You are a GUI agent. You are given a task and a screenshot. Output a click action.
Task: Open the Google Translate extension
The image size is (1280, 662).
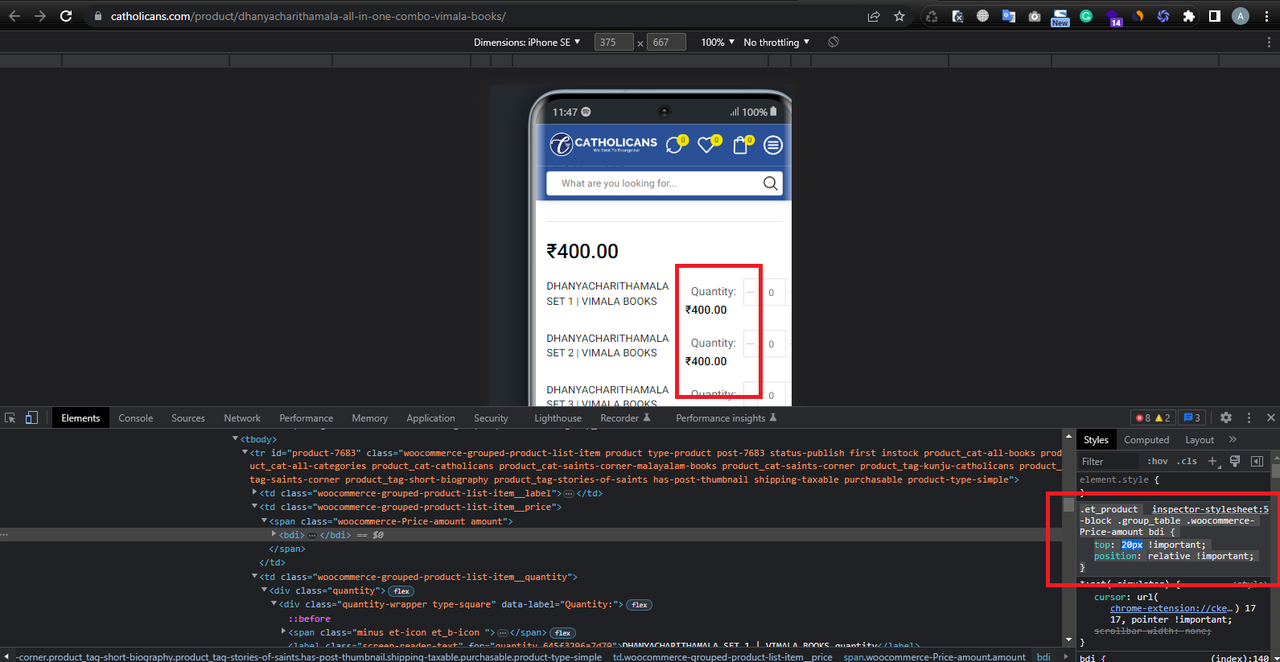[1009, 16]
